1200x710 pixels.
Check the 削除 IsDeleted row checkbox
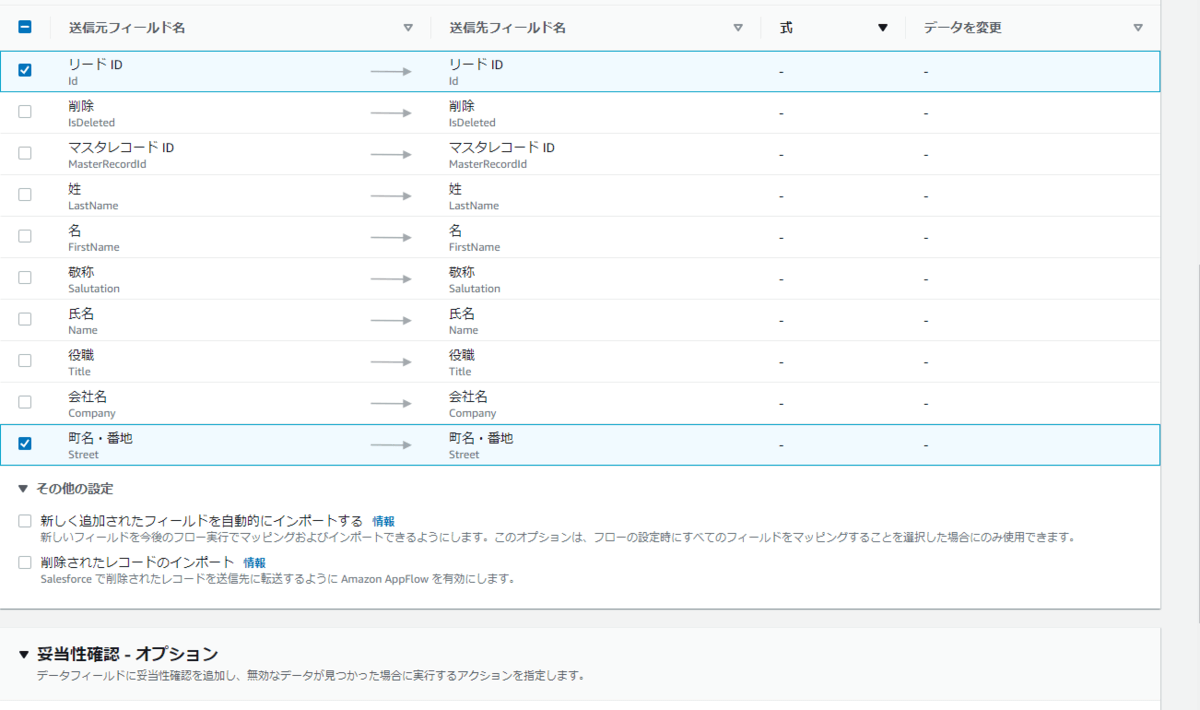click(25, 112)
